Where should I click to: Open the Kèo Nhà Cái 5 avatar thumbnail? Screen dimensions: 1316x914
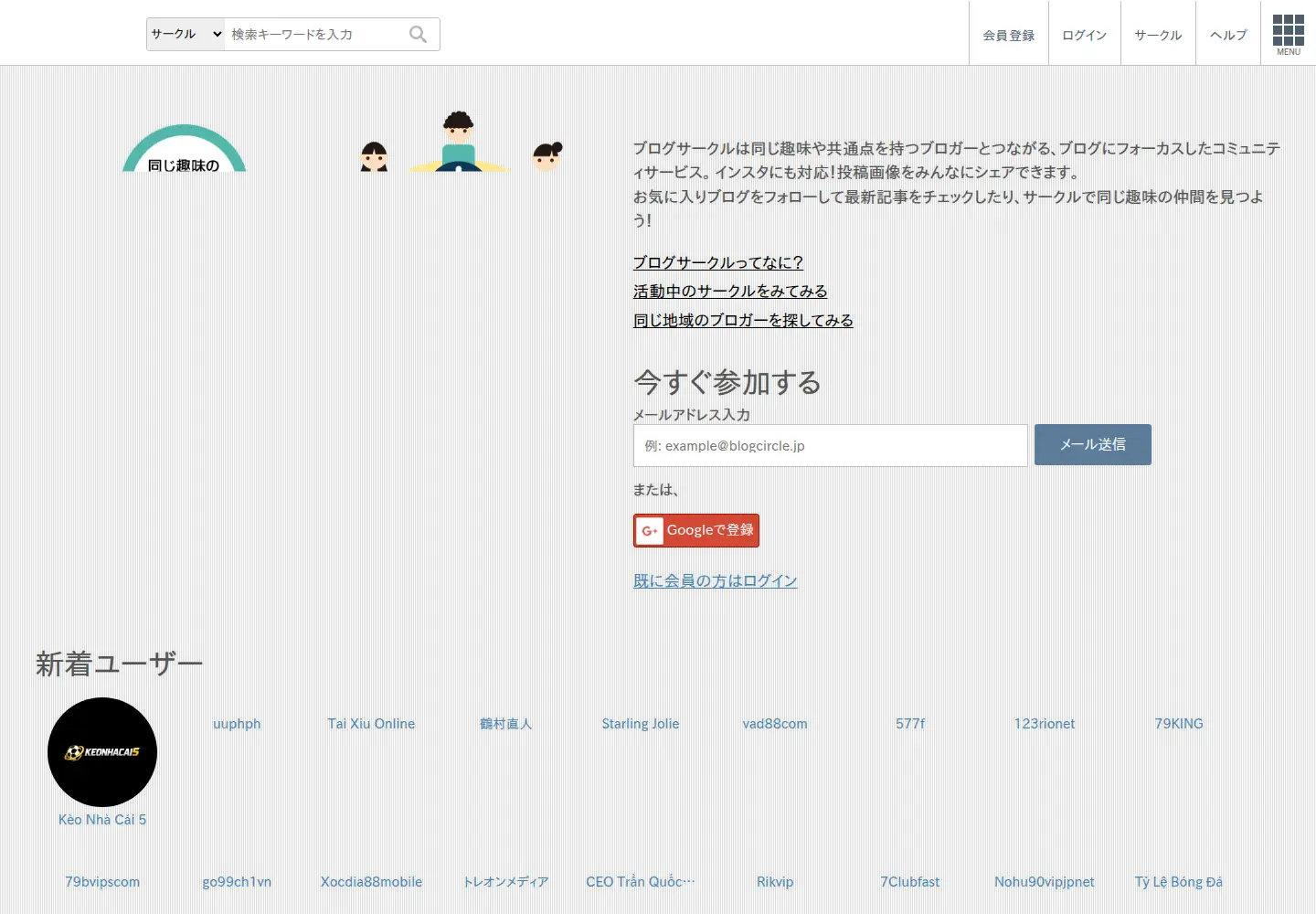tap(102, 752)
